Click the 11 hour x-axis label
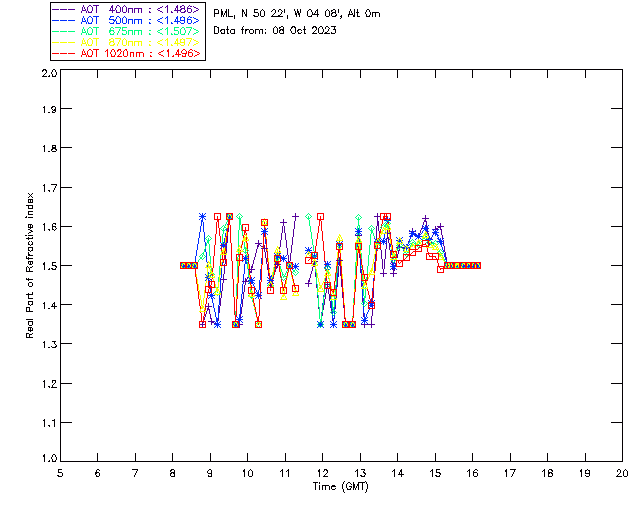Viewport: 640px width, 512px height. (x=285, y=473)
